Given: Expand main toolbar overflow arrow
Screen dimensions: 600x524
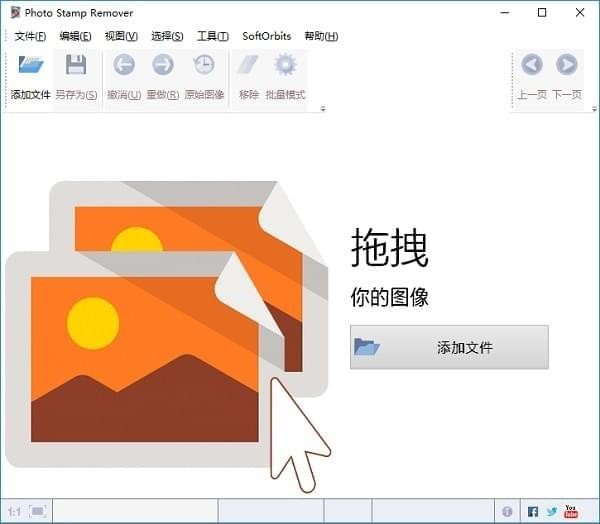Looking at the screenshot, I should coord(323,109).
